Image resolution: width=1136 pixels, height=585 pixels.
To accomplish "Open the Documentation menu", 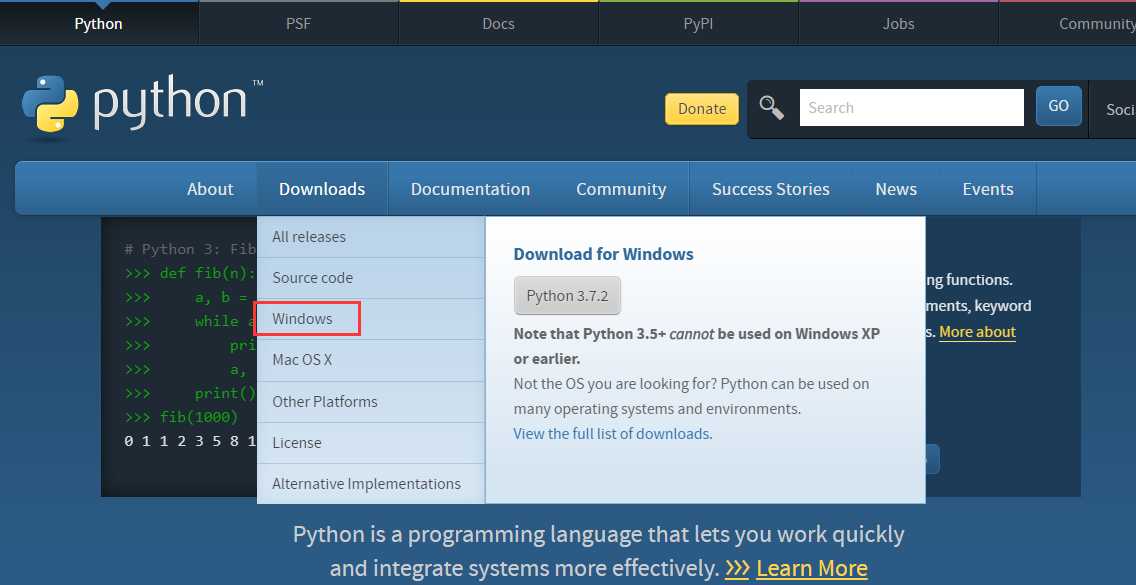I will coord(470,188).
